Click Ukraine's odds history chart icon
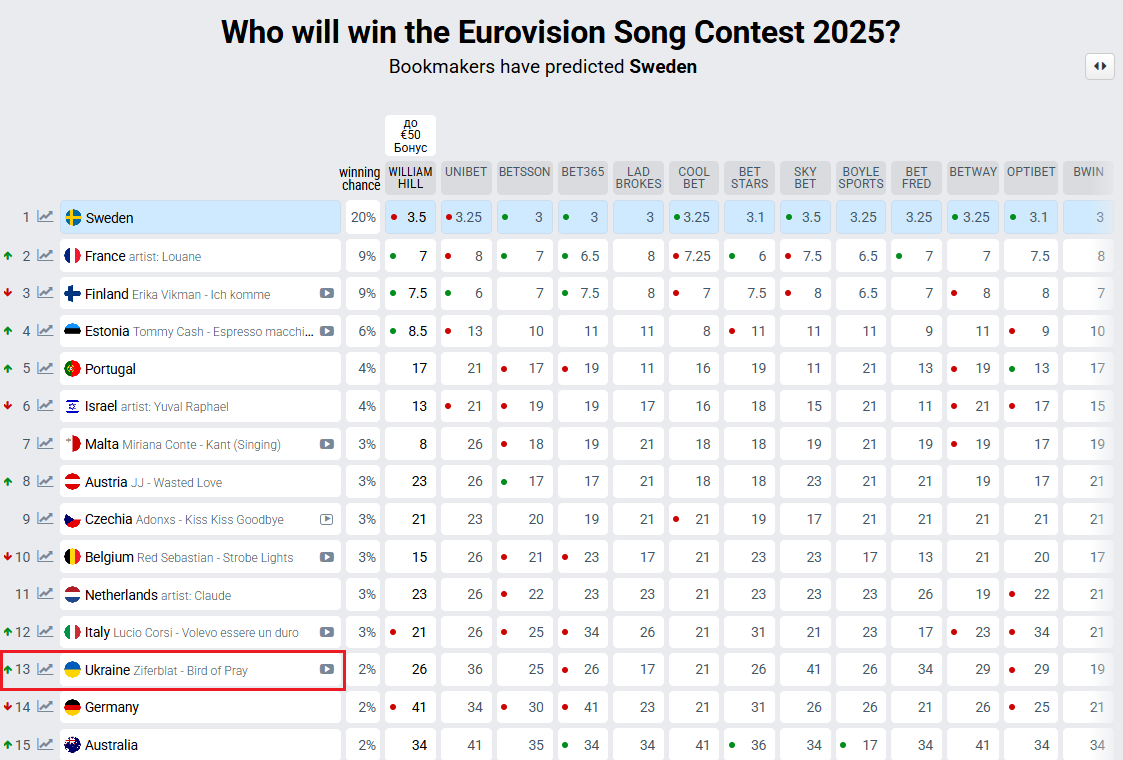Viewport: 1123px width, 760px height. (x=45, y=669)
